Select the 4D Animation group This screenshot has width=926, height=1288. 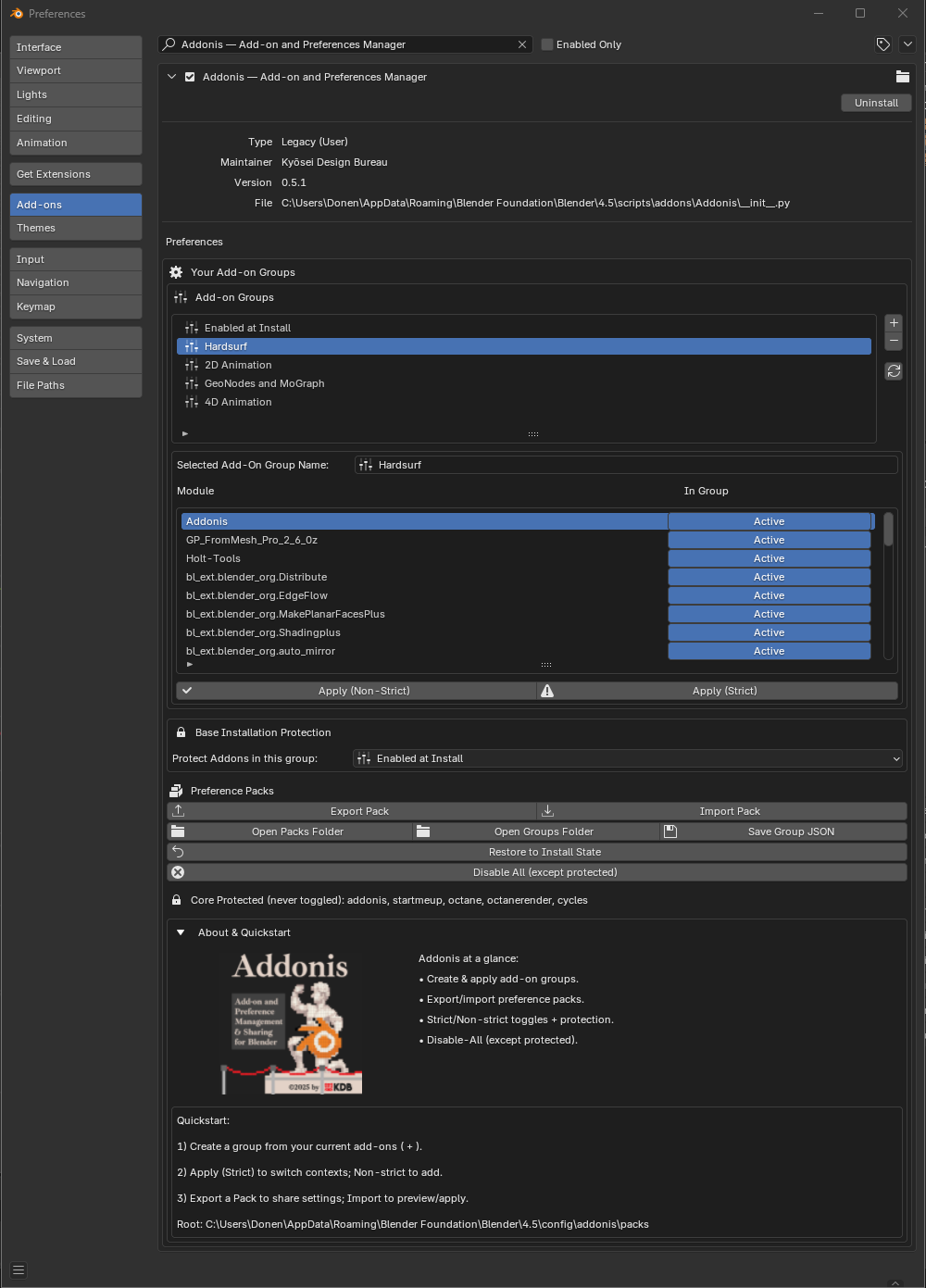(x=524, y=402)
